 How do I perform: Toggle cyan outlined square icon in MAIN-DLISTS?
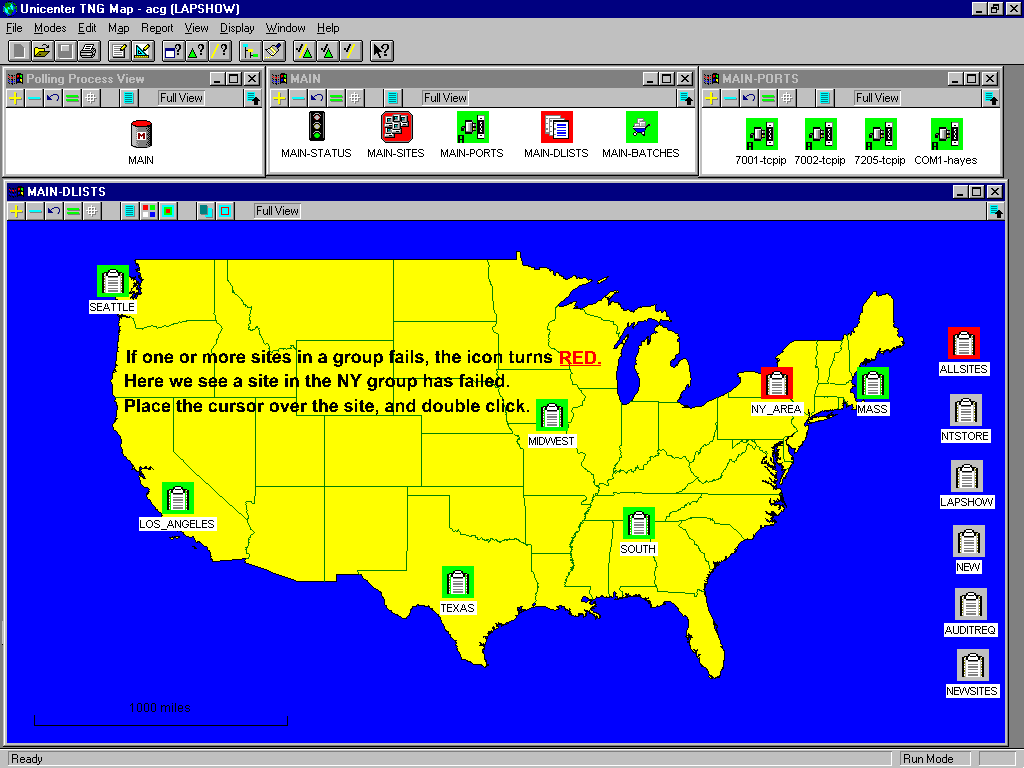[x=225, y=211]
